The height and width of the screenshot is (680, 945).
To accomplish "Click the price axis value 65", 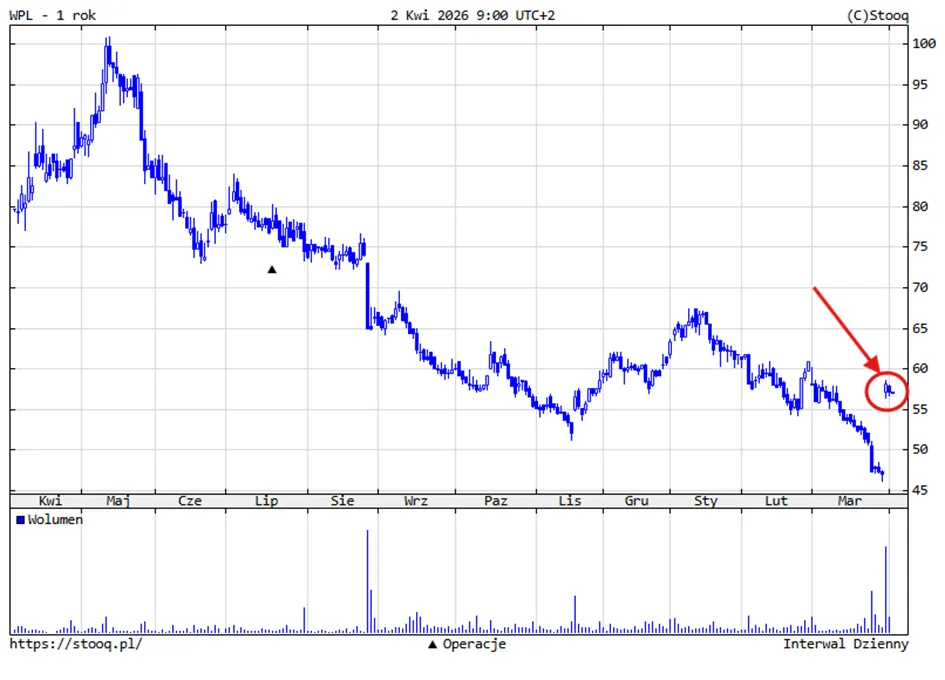I will [x=920, y=329].
